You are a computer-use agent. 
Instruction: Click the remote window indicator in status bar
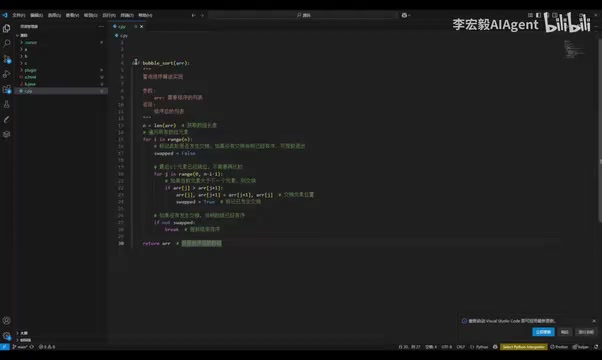[x=5, y=347]
